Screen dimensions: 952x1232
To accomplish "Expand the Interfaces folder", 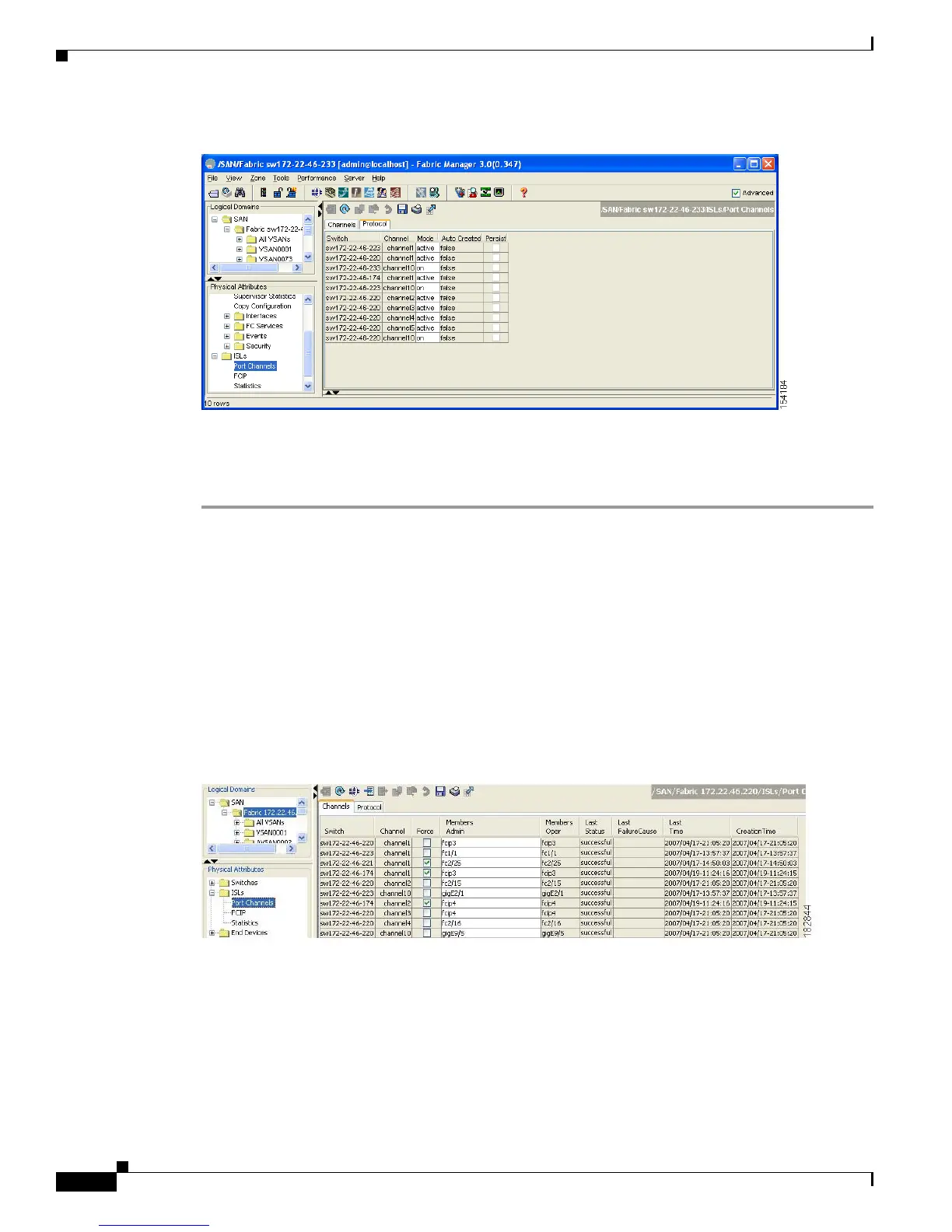I will click(227, 317).
